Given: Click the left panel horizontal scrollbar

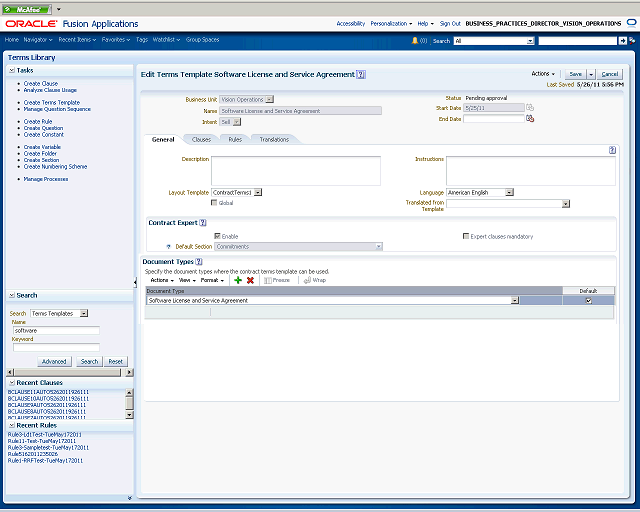Looking at the screenshot, I should coord(70,372).
